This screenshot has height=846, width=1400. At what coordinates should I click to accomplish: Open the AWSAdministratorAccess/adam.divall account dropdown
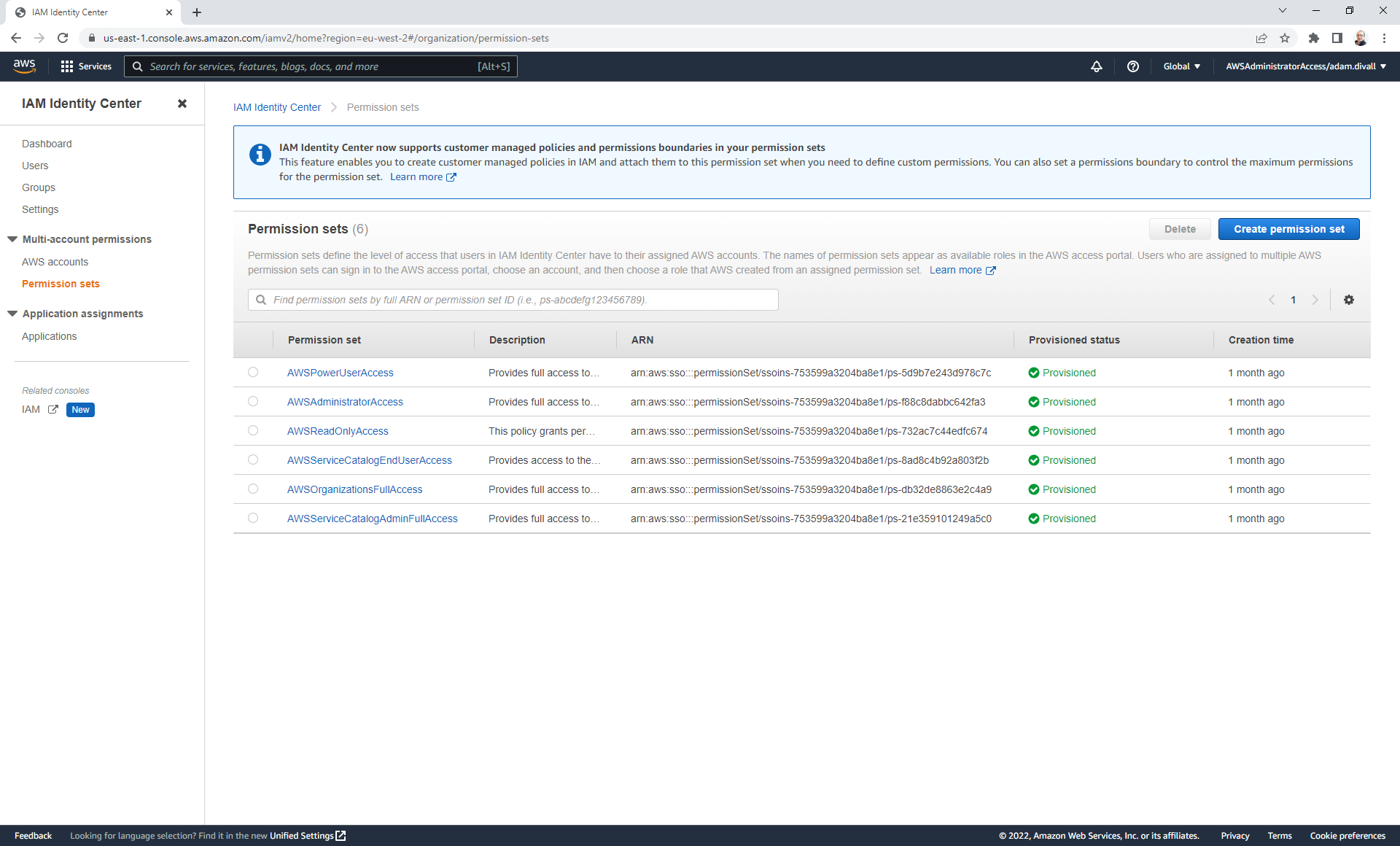point(1304,66)
